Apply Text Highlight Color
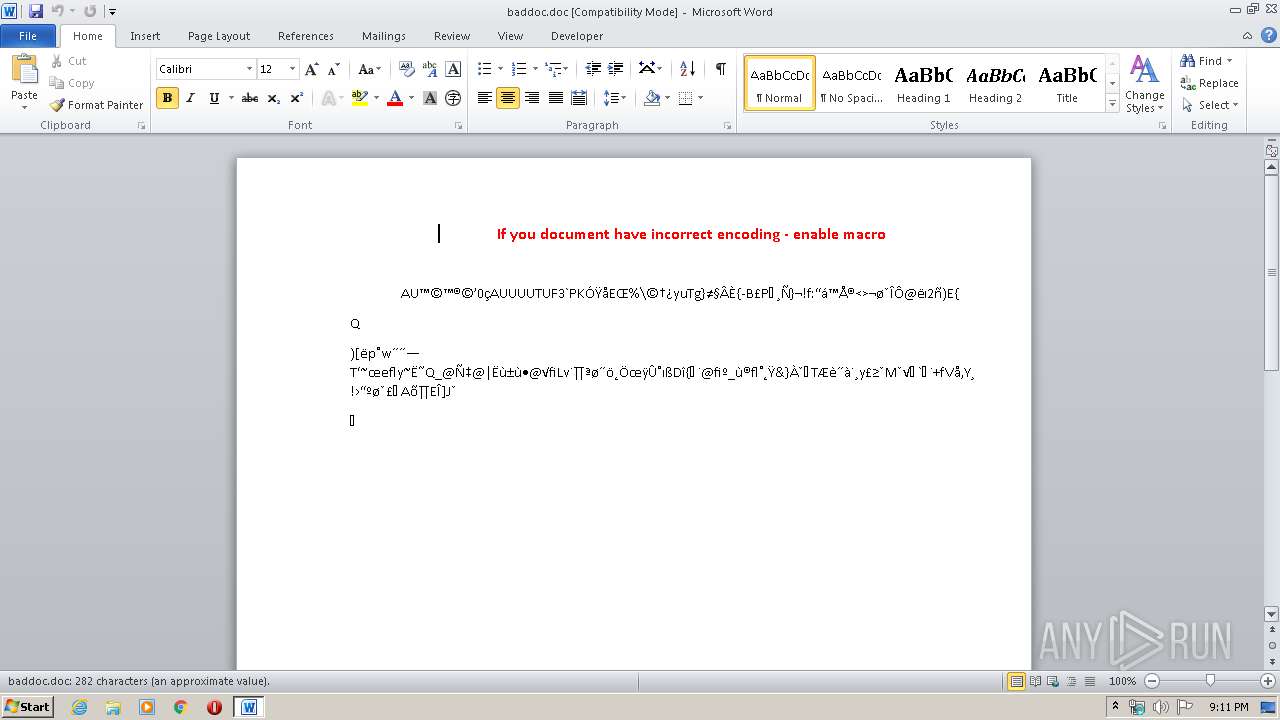 point(360,98)
